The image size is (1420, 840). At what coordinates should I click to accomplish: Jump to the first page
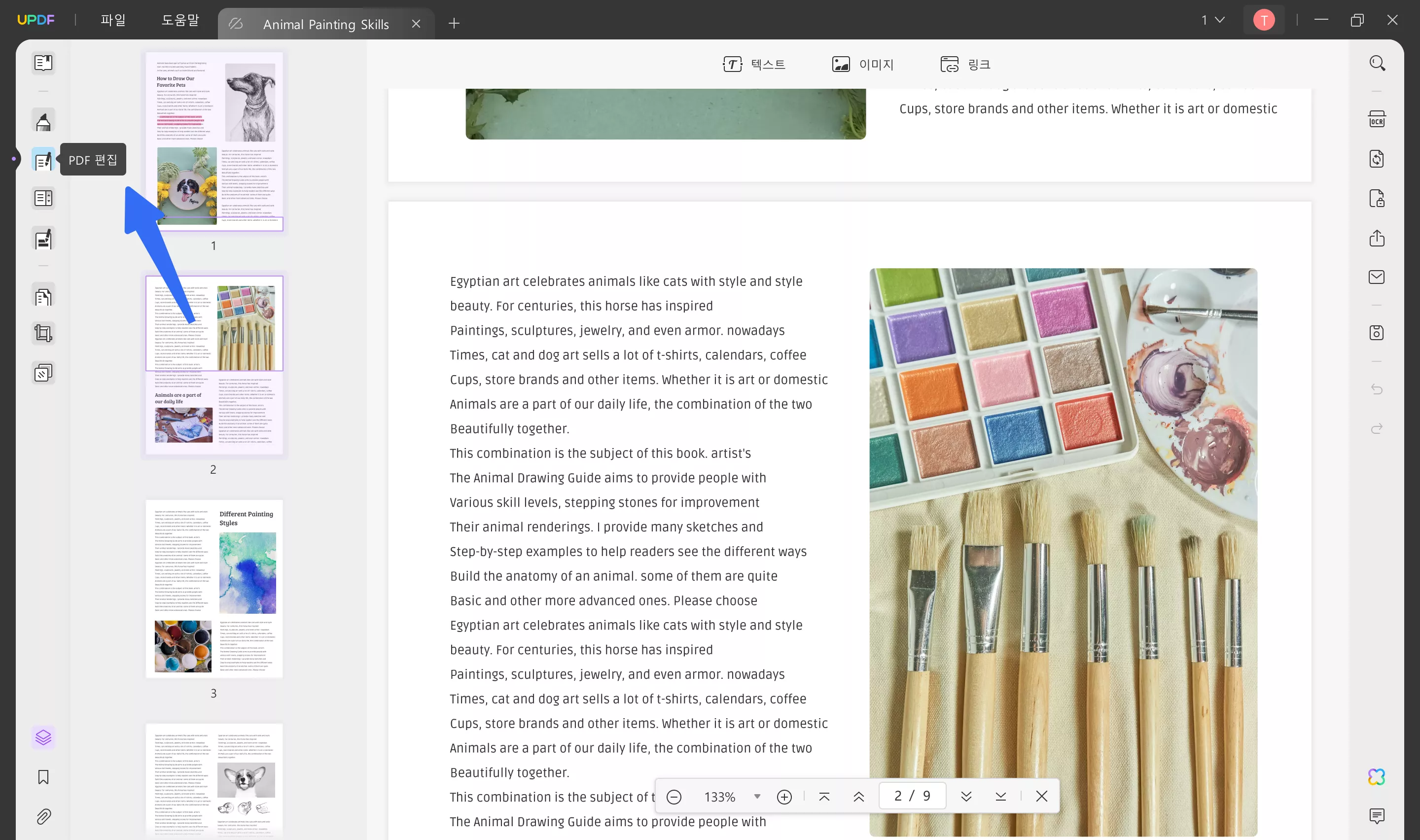tap(824, 797)
